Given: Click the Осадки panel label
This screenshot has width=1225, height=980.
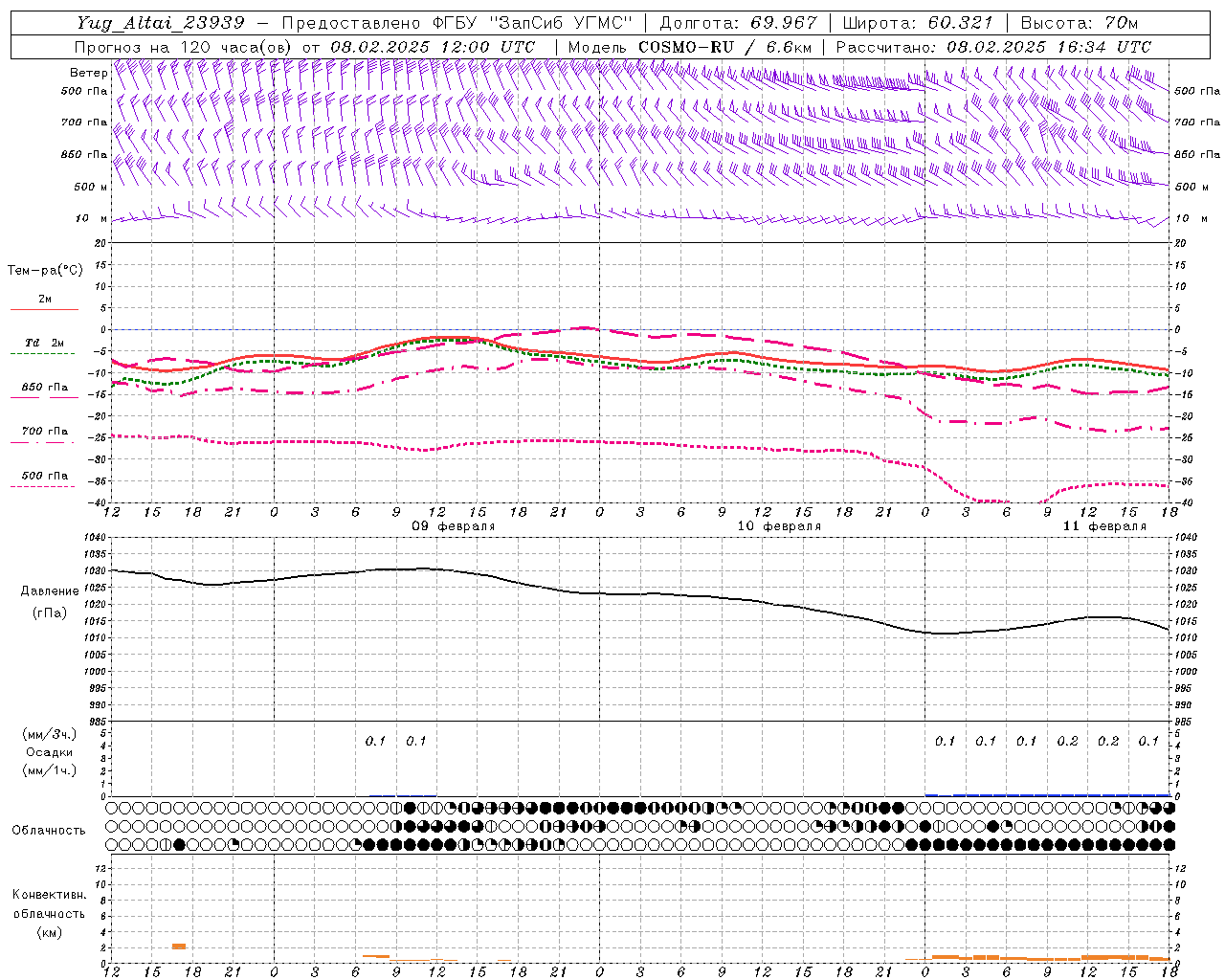Looking at the screenshot, I should coord(49,752).
